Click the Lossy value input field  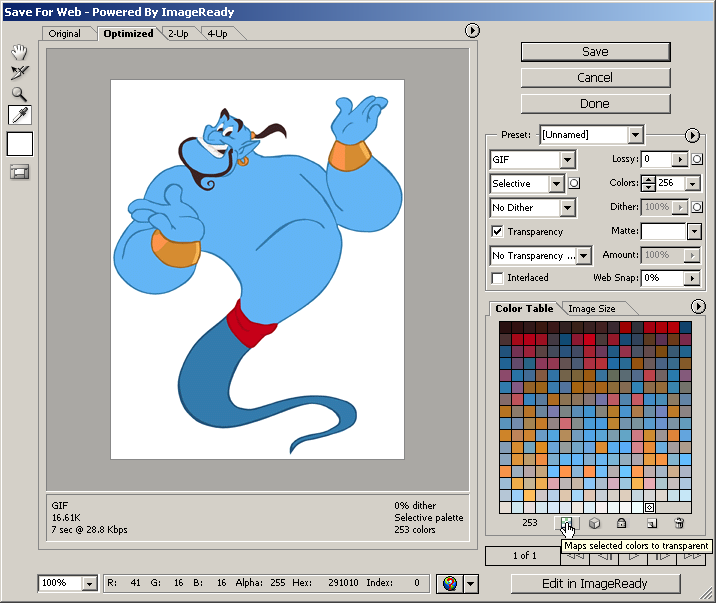[658, 159]
